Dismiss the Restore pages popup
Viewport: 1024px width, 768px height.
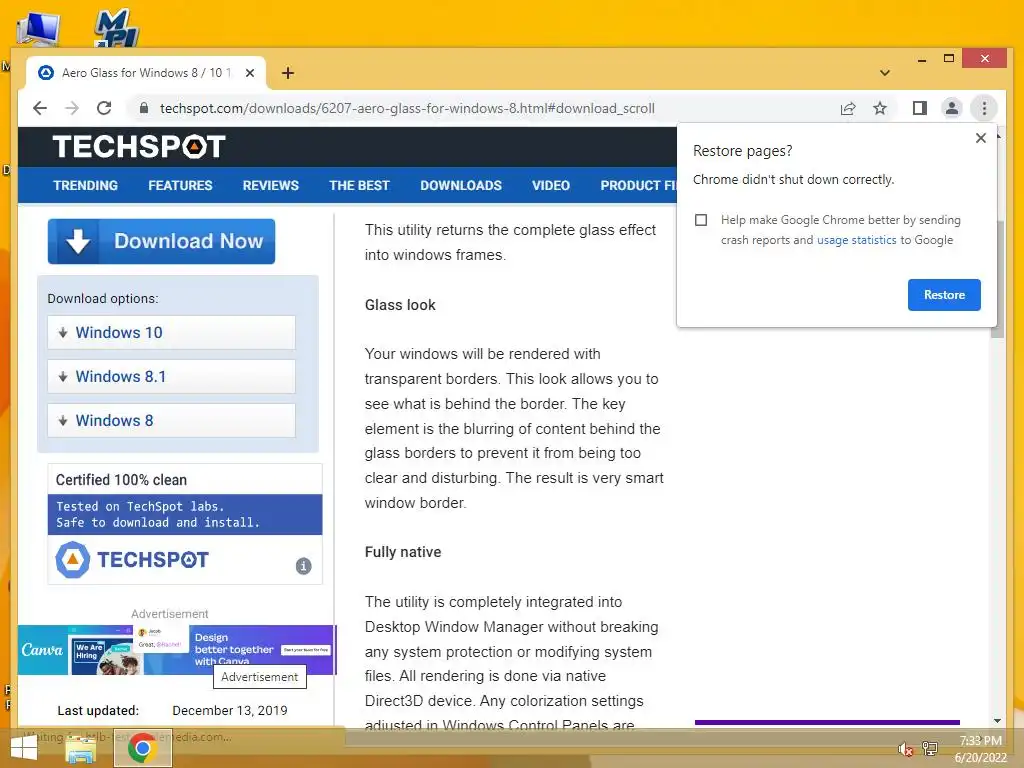coord(980,138)
